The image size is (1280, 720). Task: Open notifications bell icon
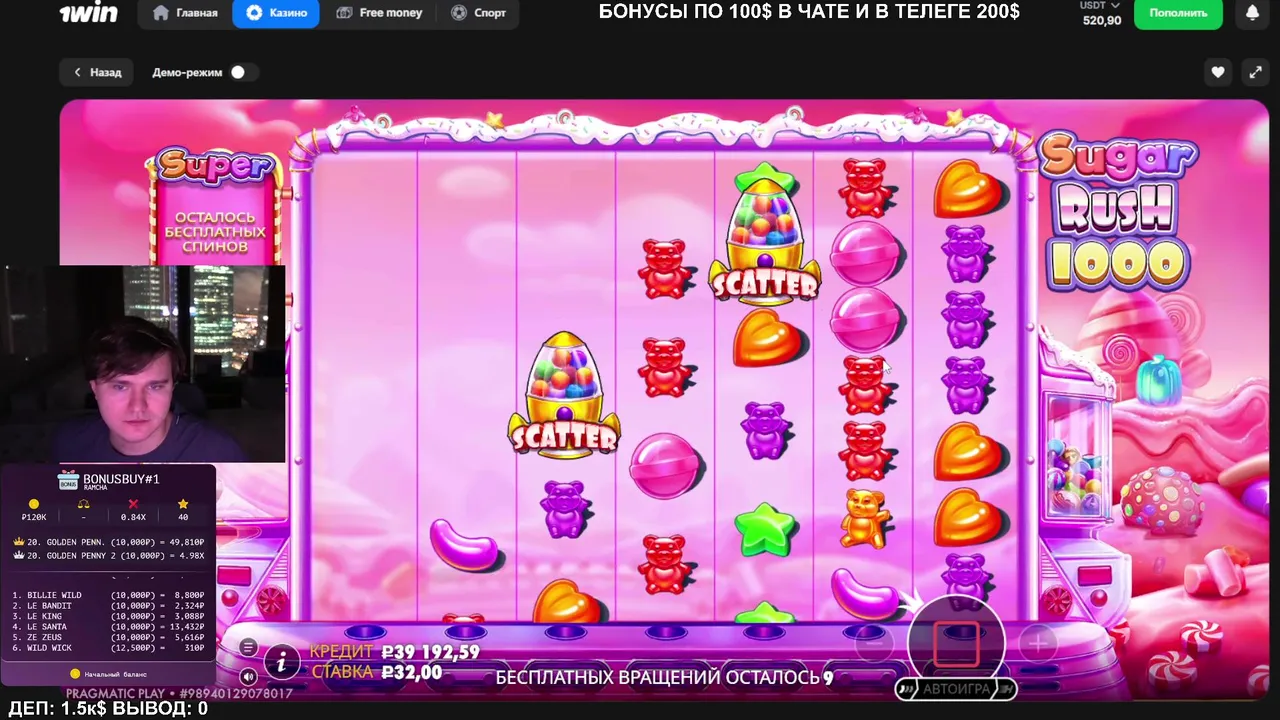(x=1253, y=13)
